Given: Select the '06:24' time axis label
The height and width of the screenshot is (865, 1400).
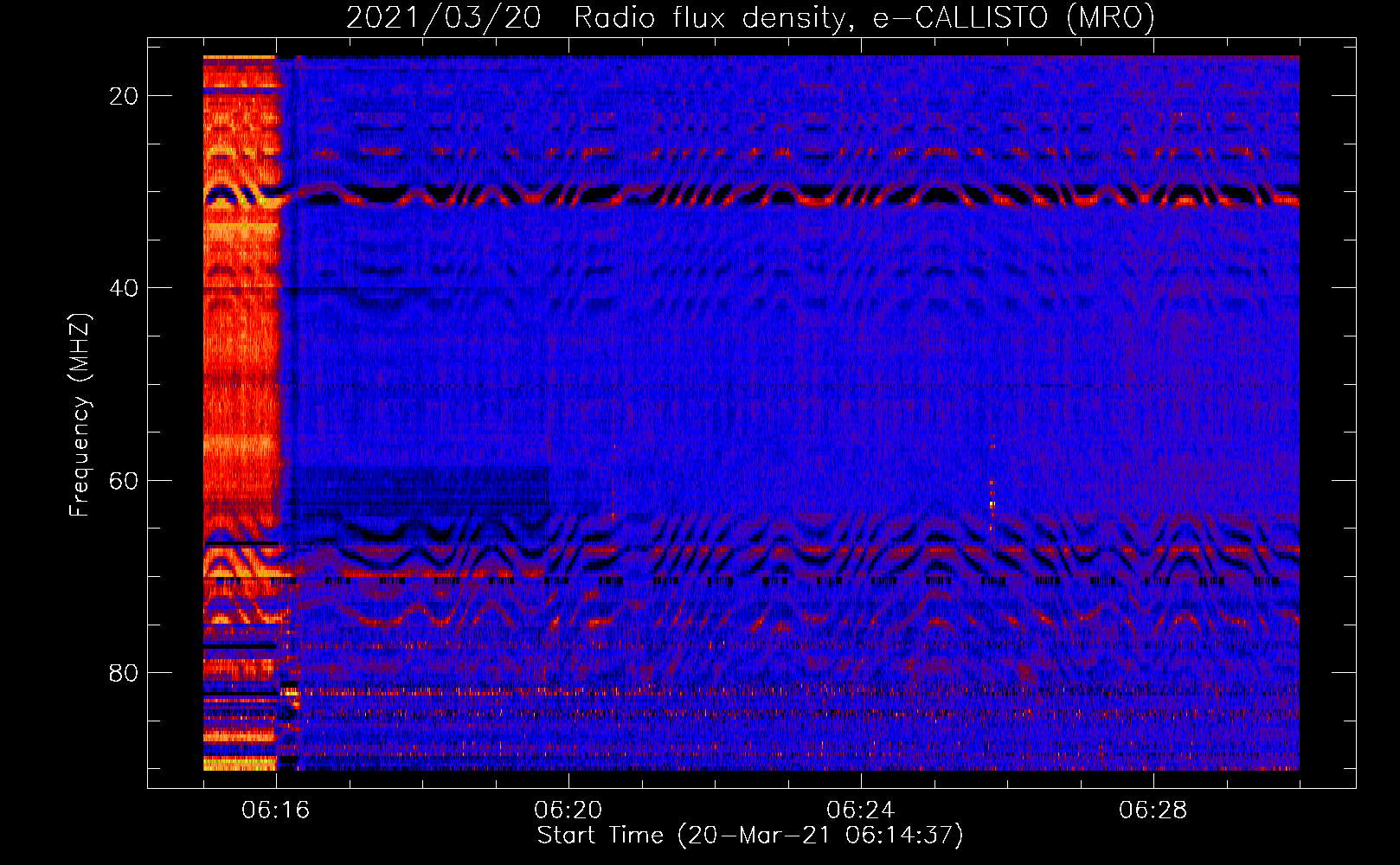Looking at the screenshot, I should 861,811.
